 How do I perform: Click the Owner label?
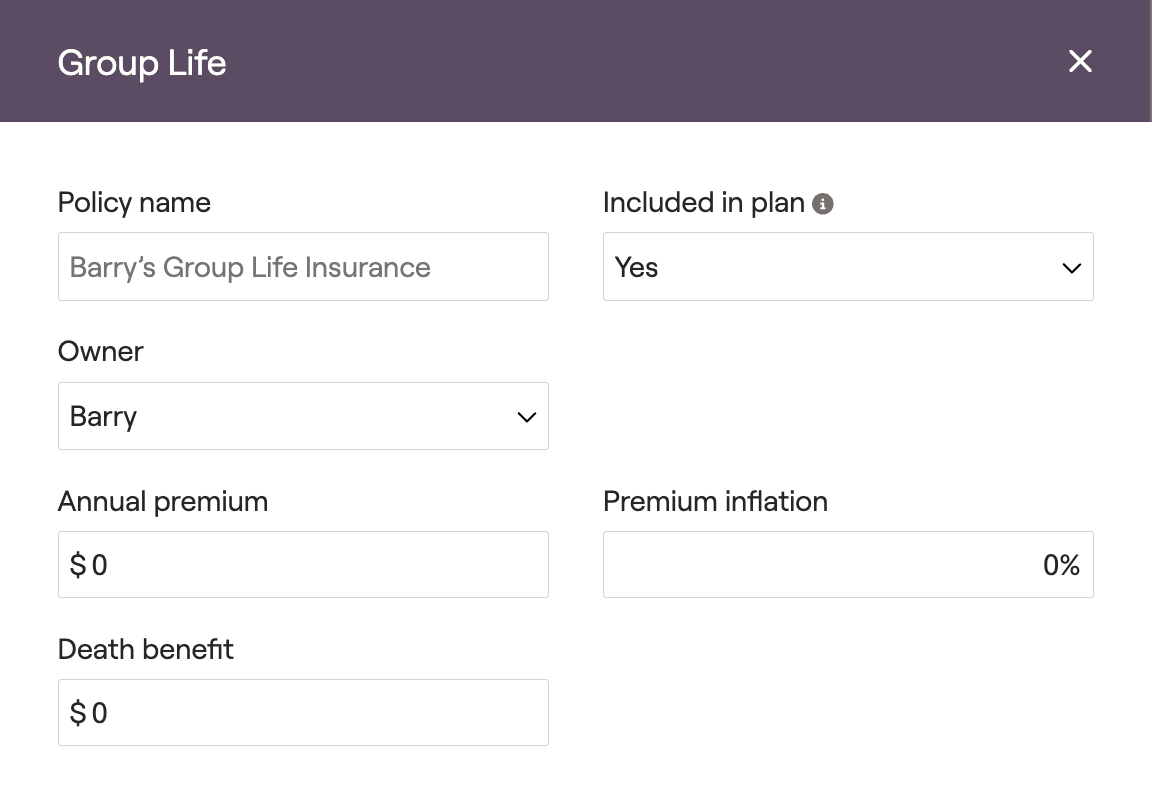101,352
